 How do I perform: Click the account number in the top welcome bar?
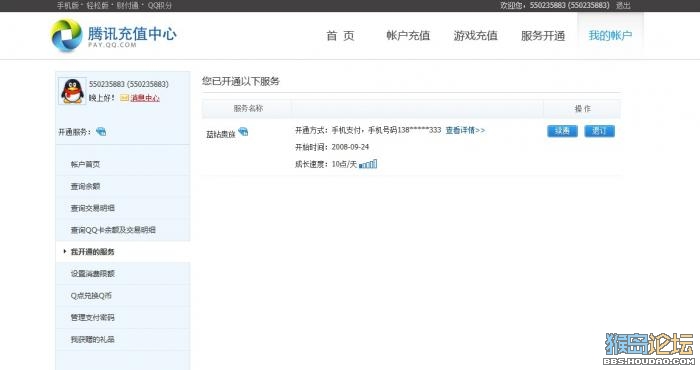pyautogui.click(x=570, y=5)
